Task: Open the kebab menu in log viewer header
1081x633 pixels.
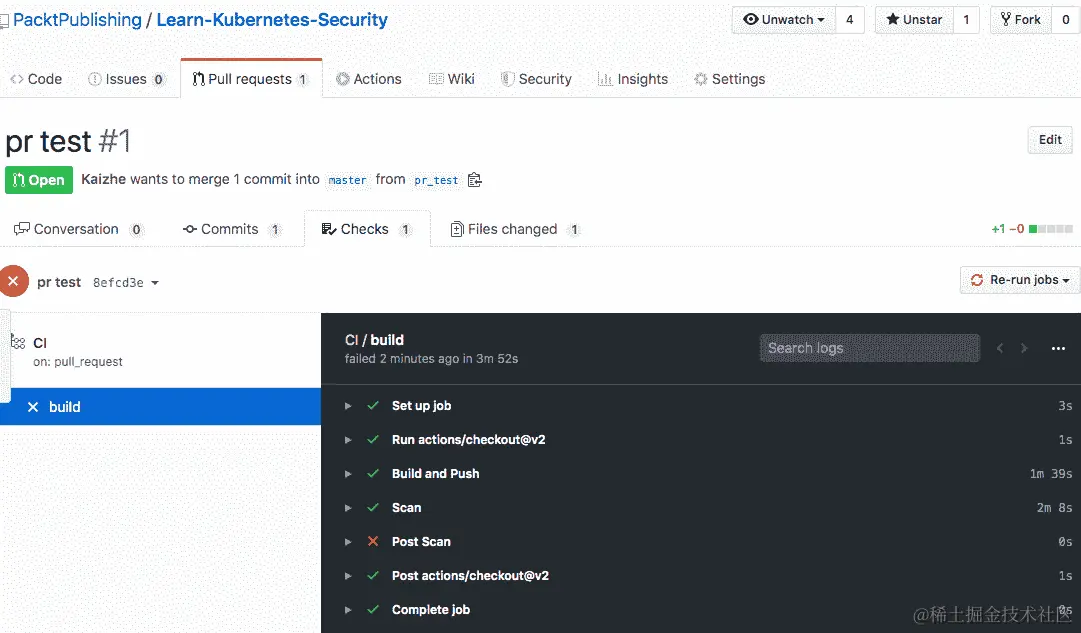Action: (1058, 348)
